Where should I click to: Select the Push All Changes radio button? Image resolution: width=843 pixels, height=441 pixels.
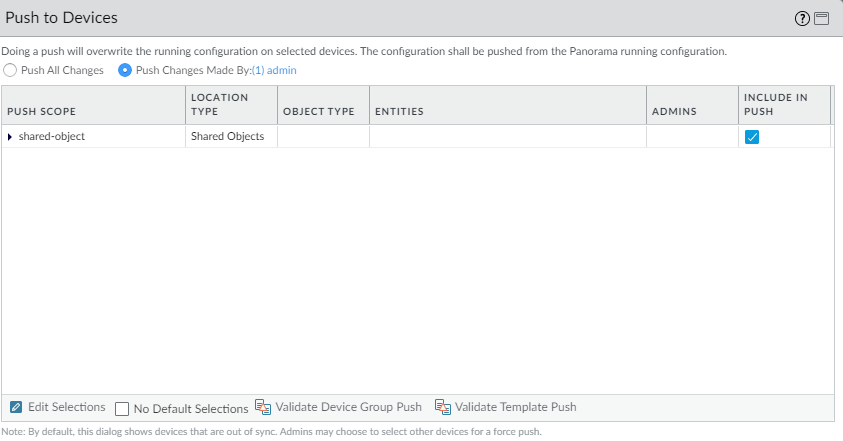[10, 70]
